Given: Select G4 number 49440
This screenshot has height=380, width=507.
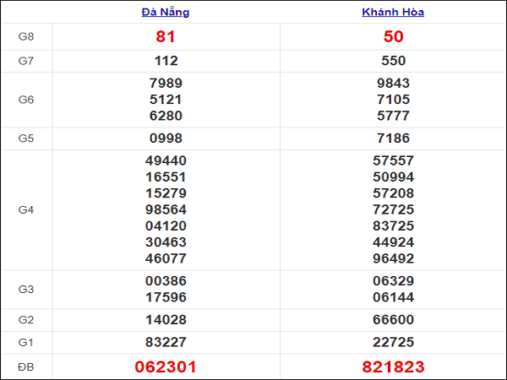Looking at the screenshot, I should (x=166, y=161).
